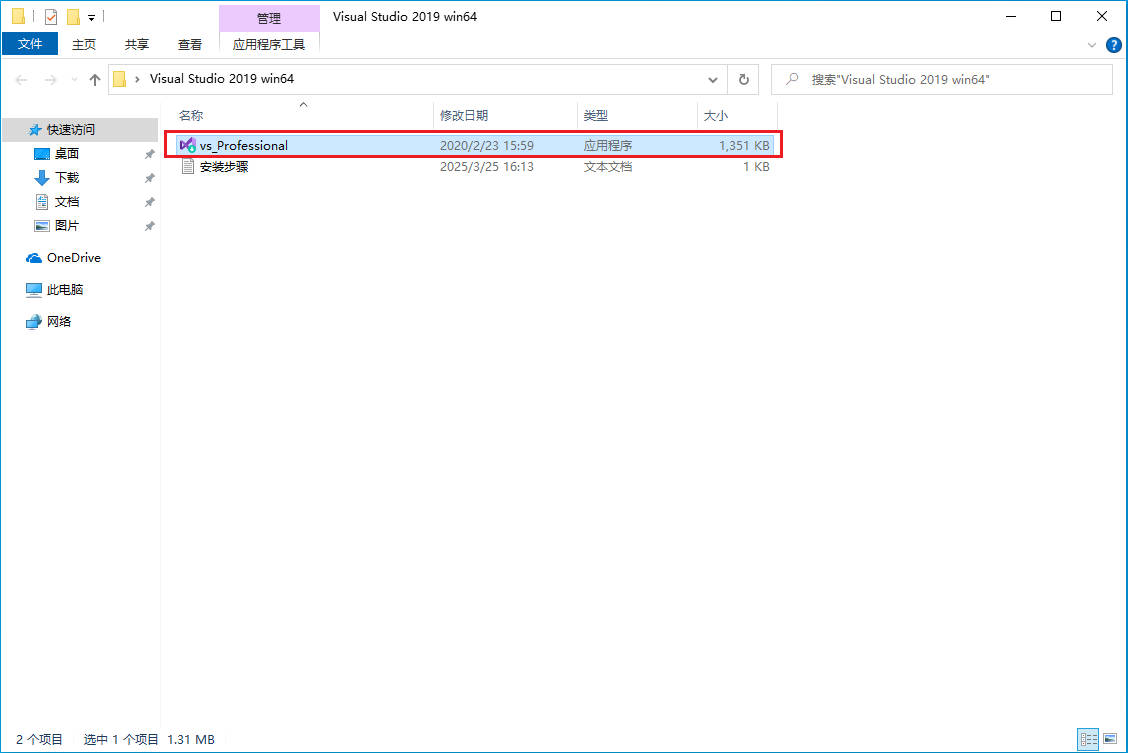The height and width of the screenshot is (753, 1128).
Task: Click the 安装步骤 text document icon
Action: tap(188, 167)
